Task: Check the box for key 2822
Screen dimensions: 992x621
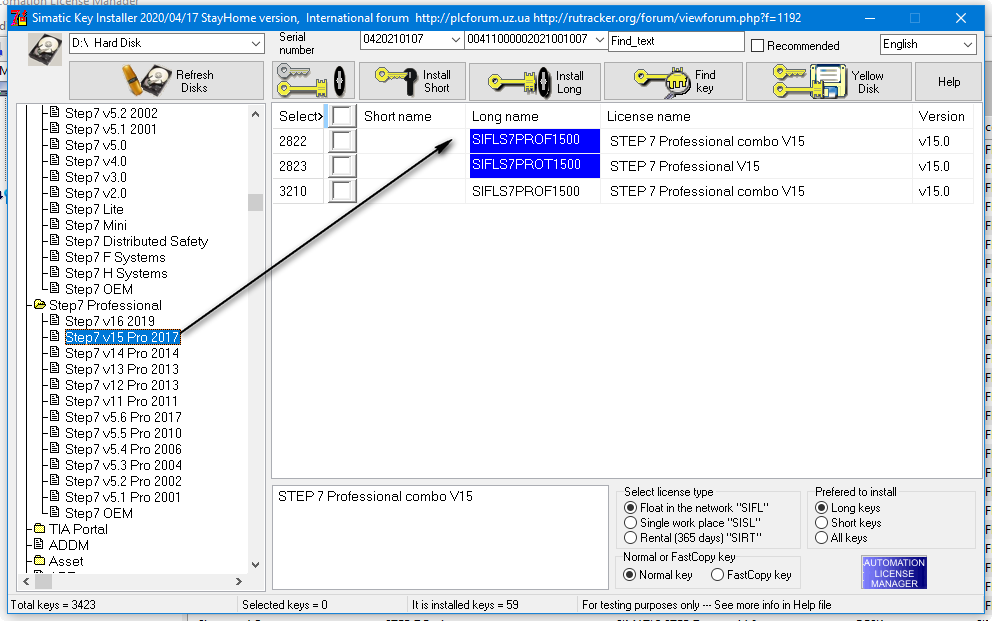Action: (x=342, y=141)
